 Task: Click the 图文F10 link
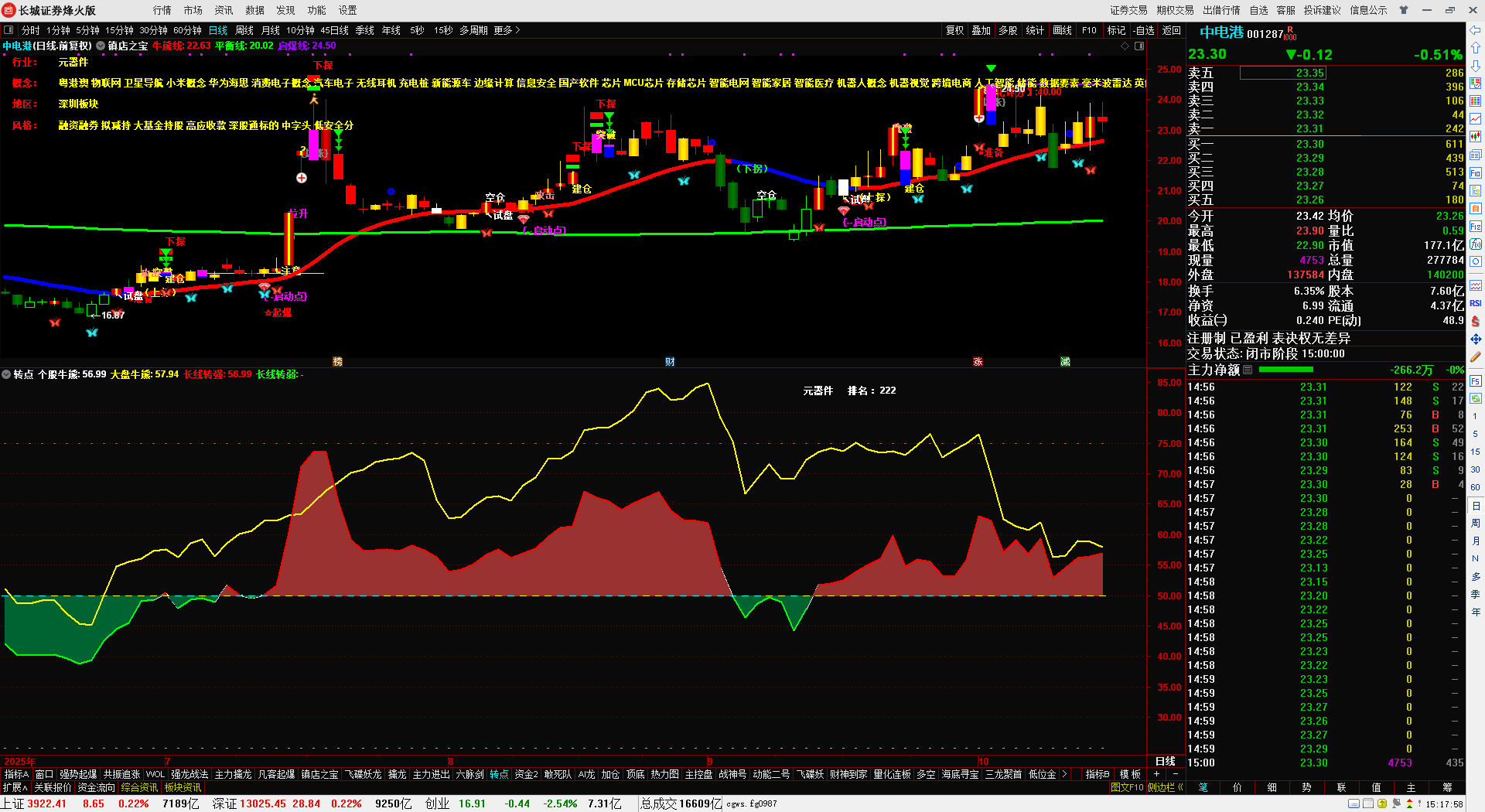(1127, 787)
